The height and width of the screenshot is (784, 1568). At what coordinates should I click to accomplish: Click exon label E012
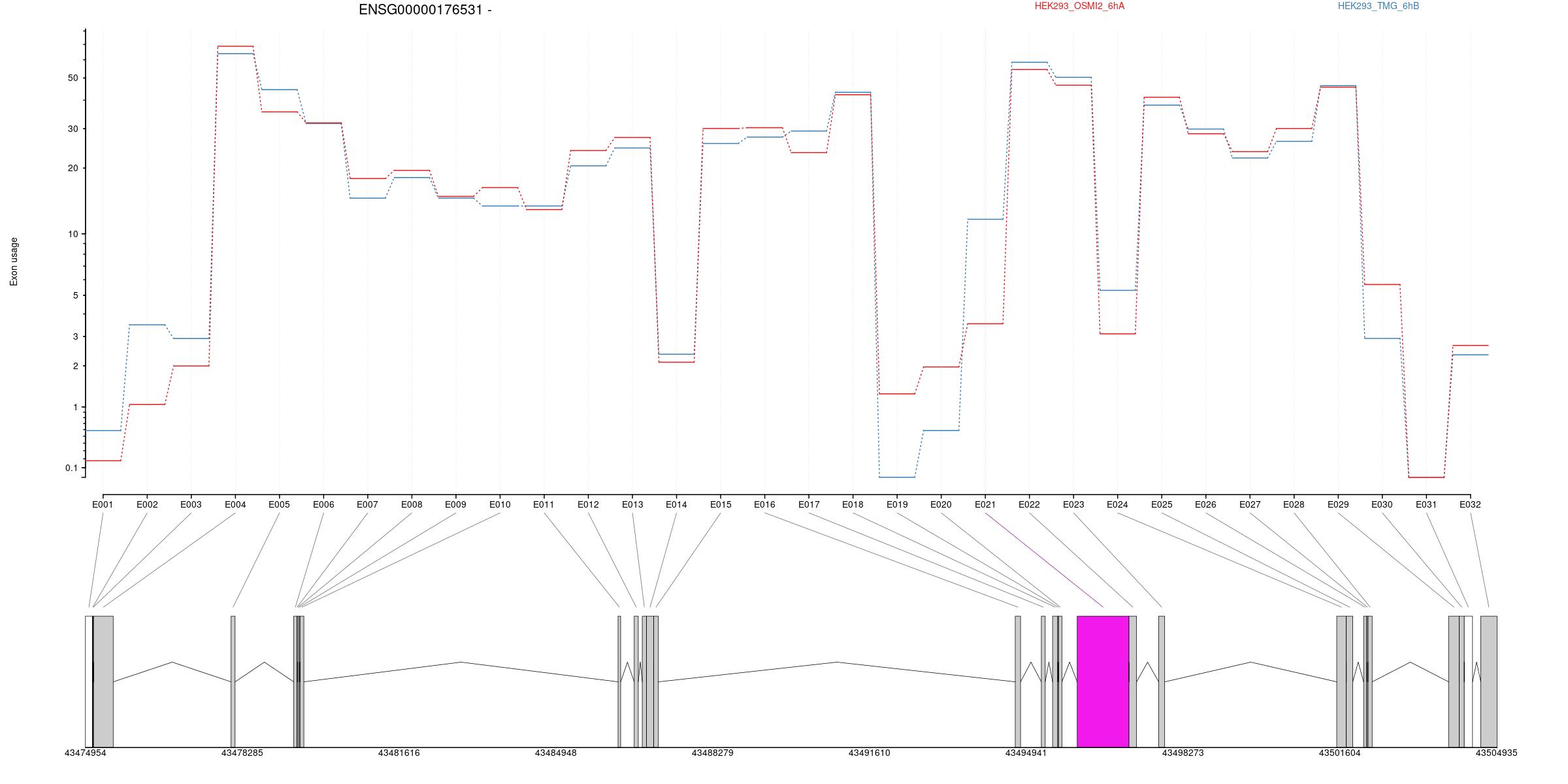(588, 504)
